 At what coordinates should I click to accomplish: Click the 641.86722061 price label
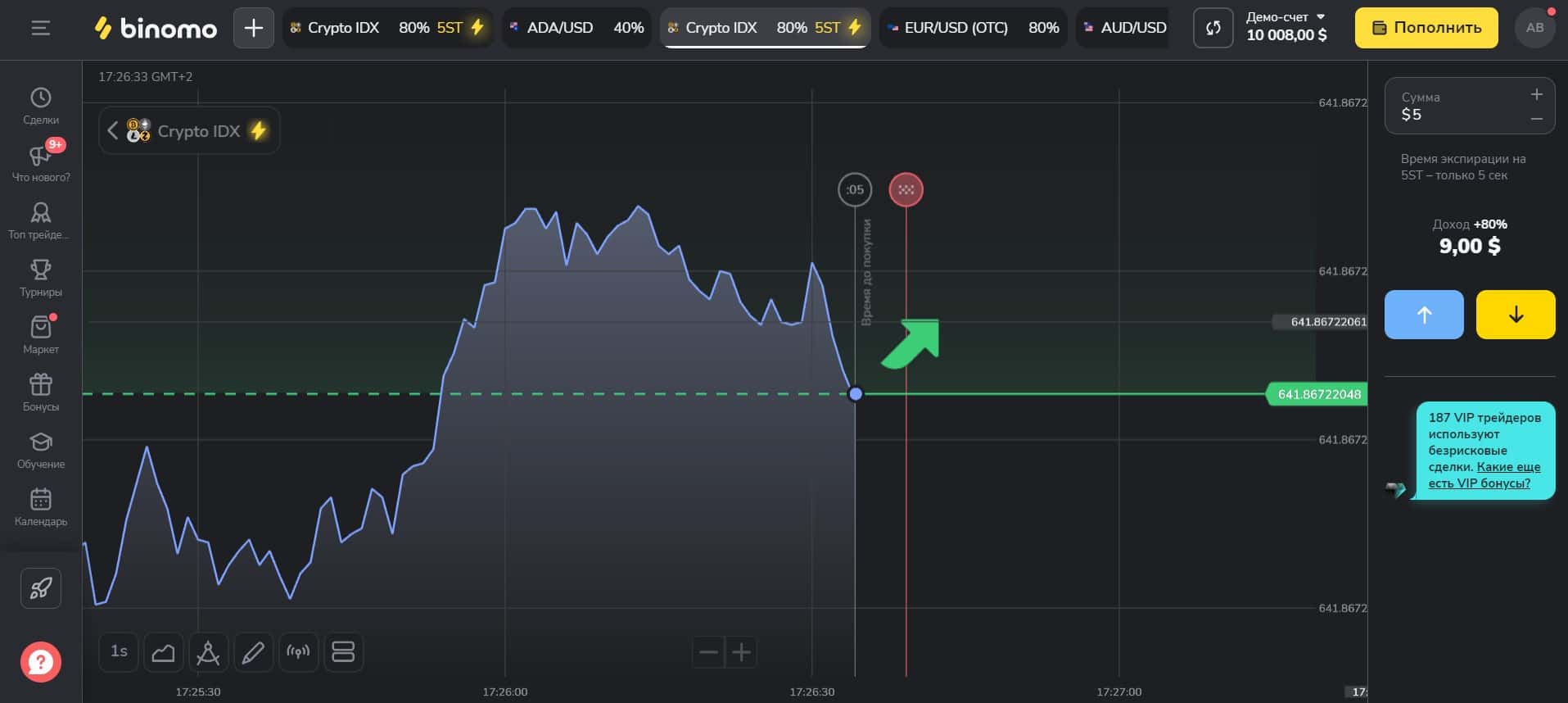1320,322
